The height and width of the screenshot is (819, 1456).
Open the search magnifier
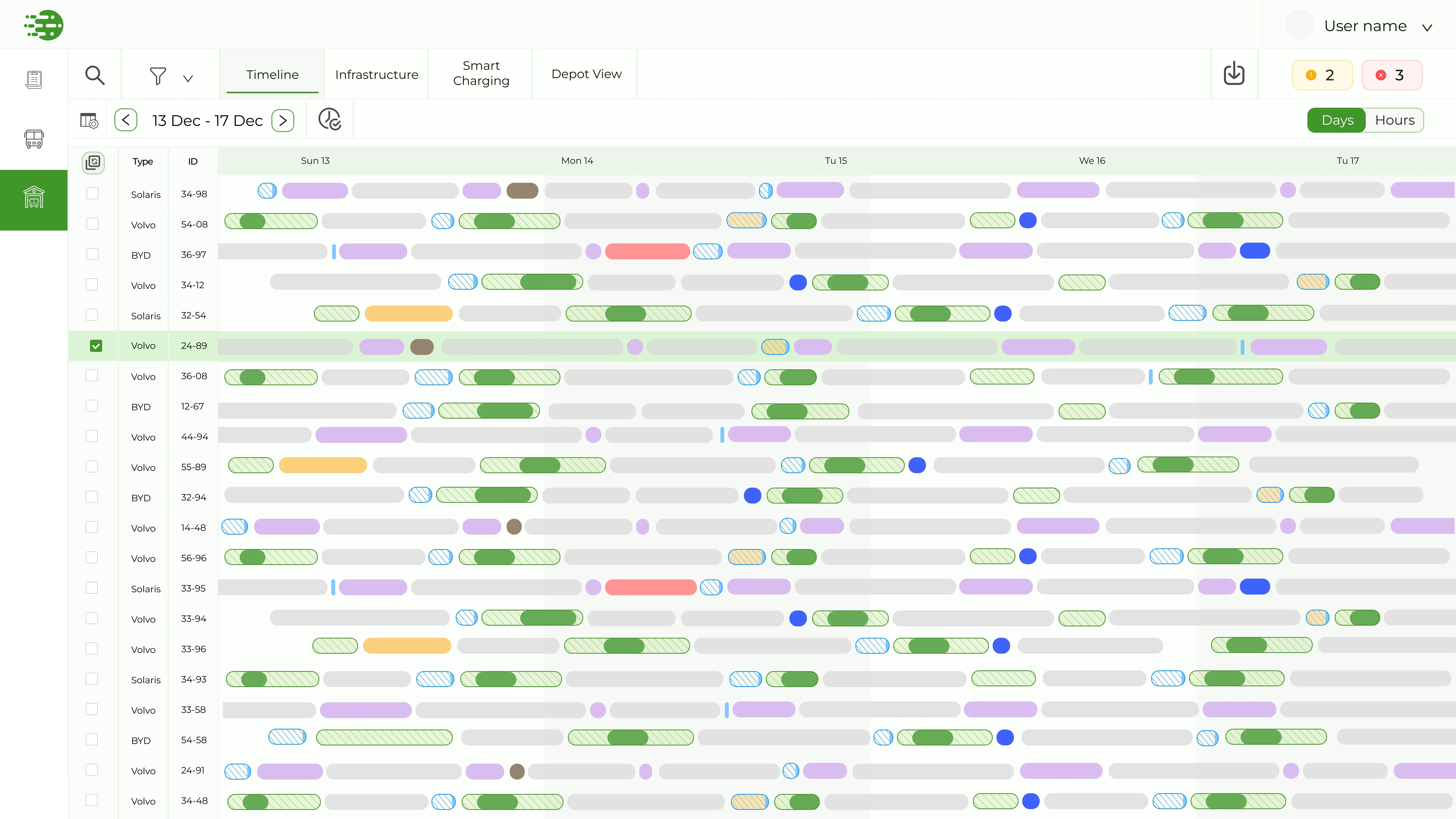pyautogui.click(x=95, y=75)
